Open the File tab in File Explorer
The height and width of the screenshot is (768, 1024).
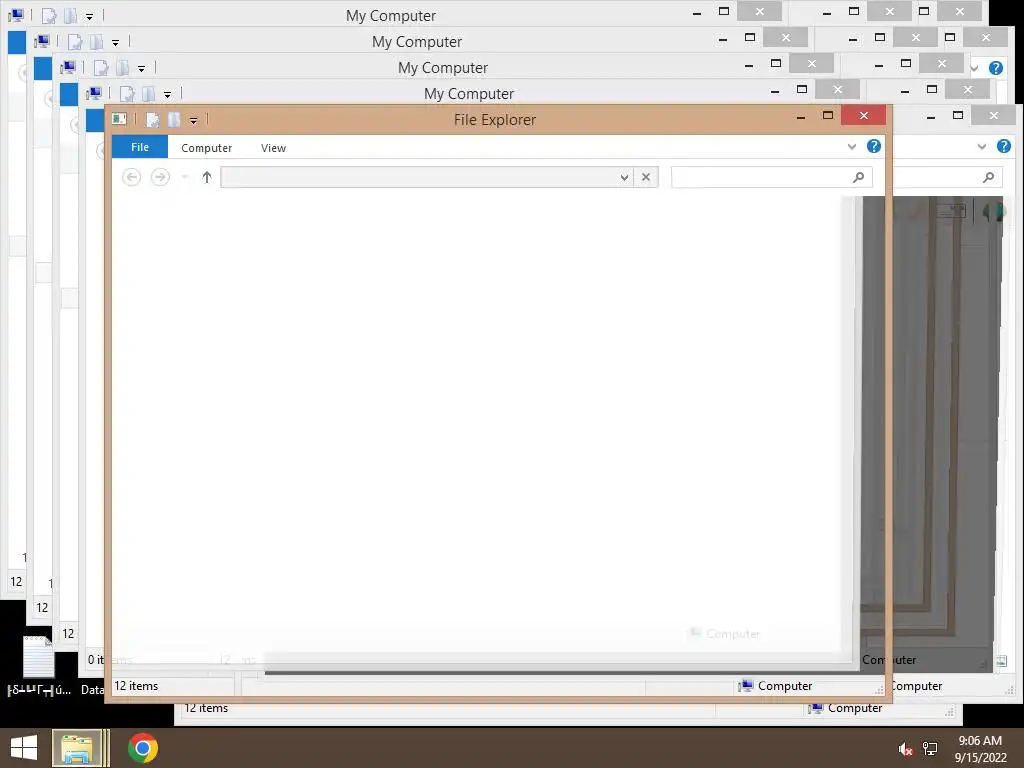point(140,147)
